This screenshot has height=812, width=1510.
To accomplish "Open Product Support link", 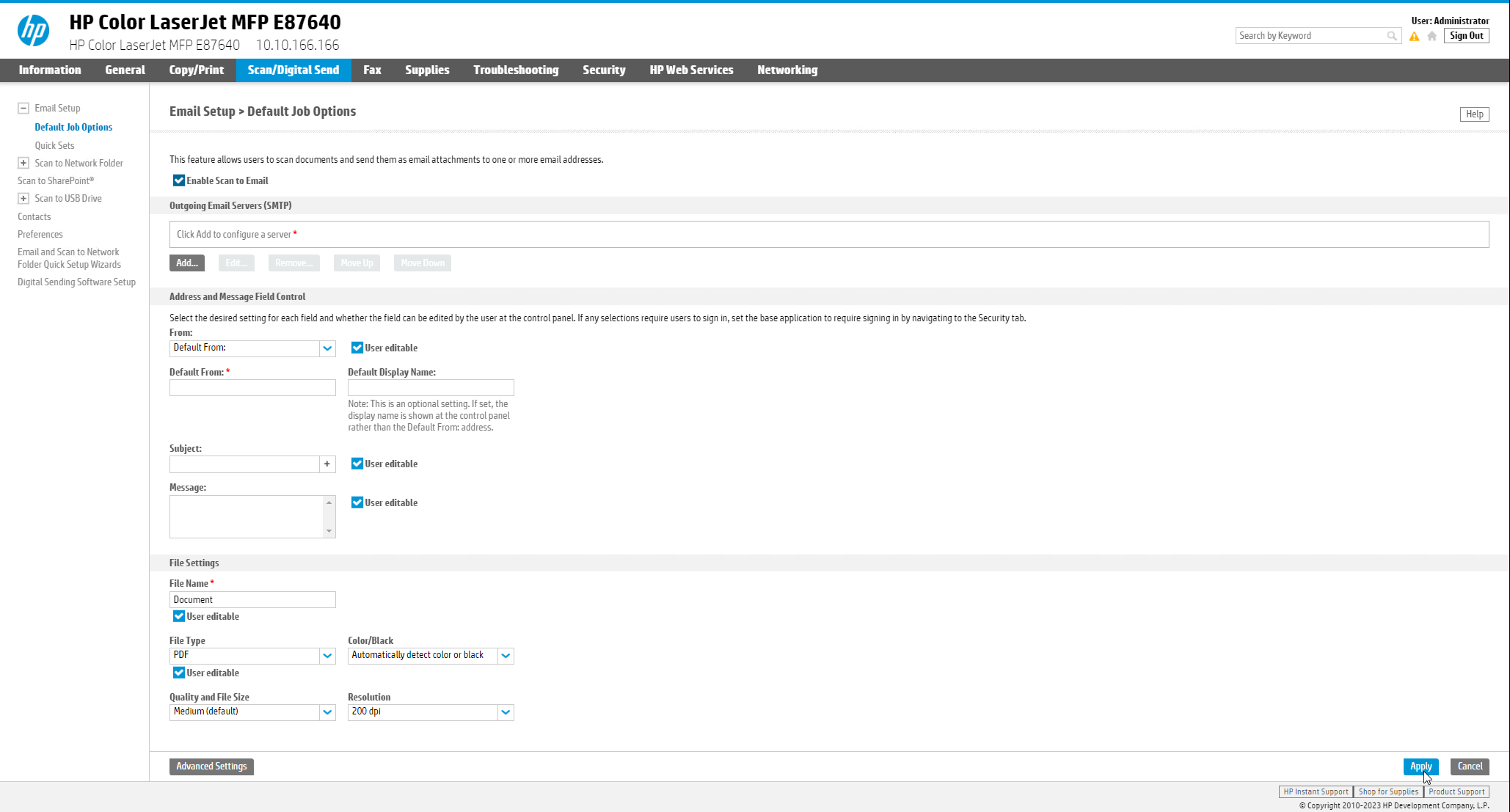I will coord(1456,791).
